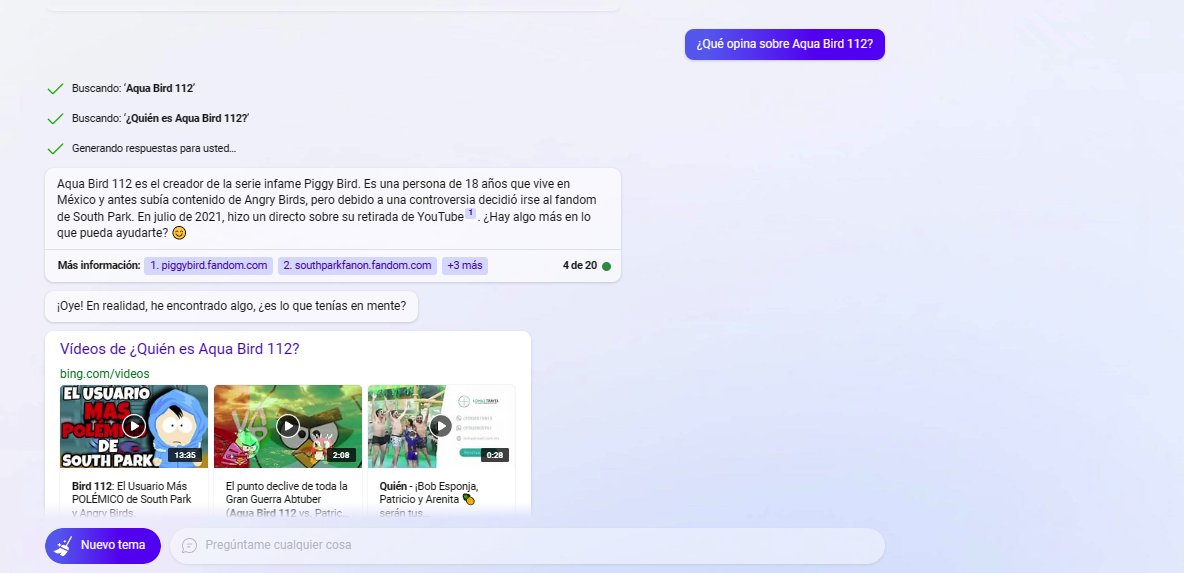Click the answer paragraph about Piggy Bird
The width and height of the screenshot is (1184, 573).
click(x=327, y=208)
